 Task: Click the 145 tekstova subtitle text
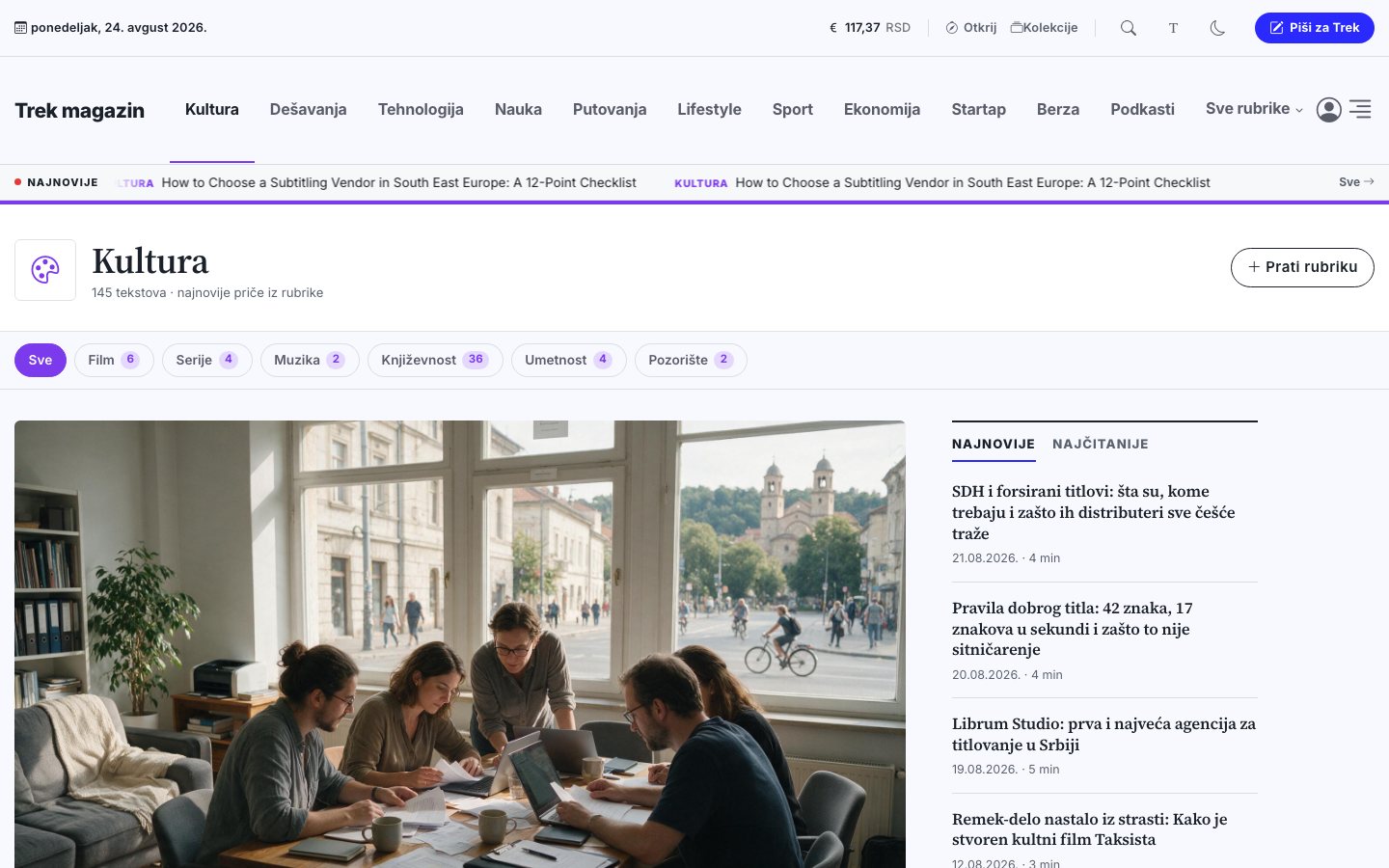tap(207, 292)
